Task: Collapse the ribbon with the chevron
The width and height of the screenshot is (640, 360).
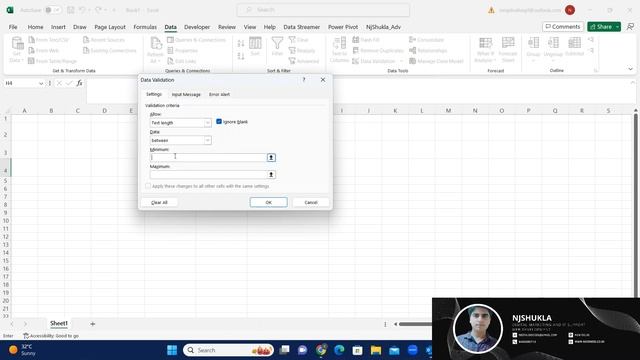Action: [631, 69]
